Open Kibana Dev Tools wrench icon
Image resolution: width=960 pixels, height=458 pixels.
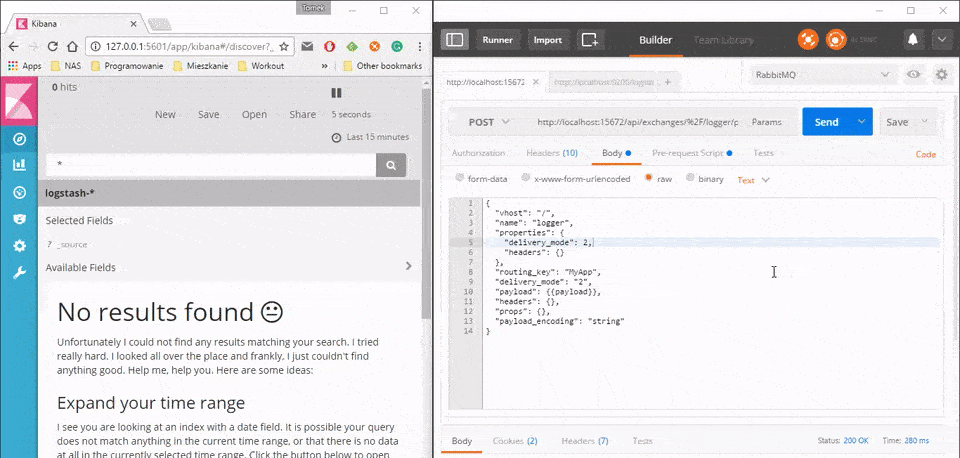(x=20, y=273)
